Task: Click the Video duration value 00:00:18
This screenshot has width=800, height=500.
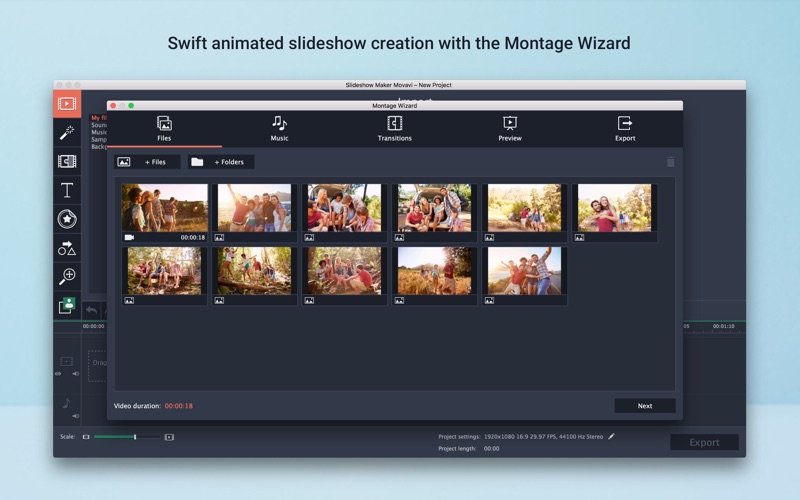Action: tap(179, 406)
